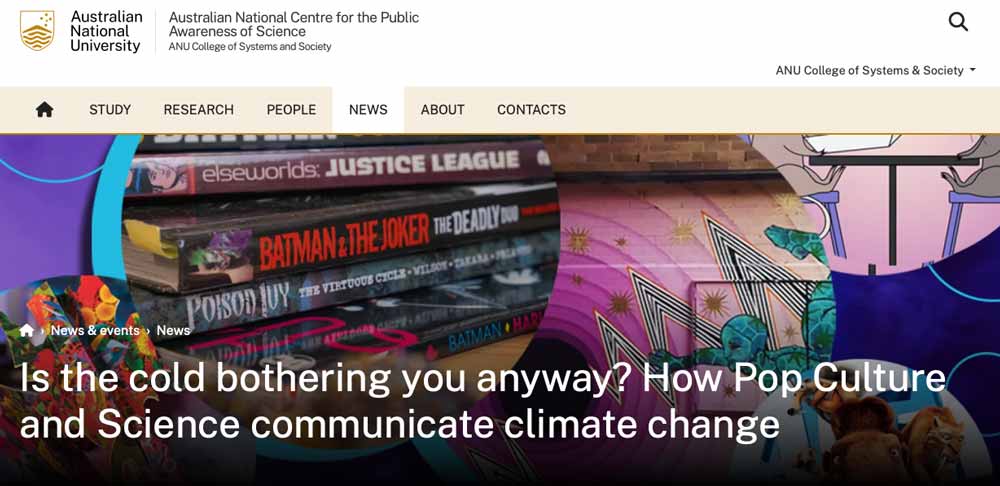Click the 'ANU College of Systems and Society' subtitle

[x=250, y=47]
